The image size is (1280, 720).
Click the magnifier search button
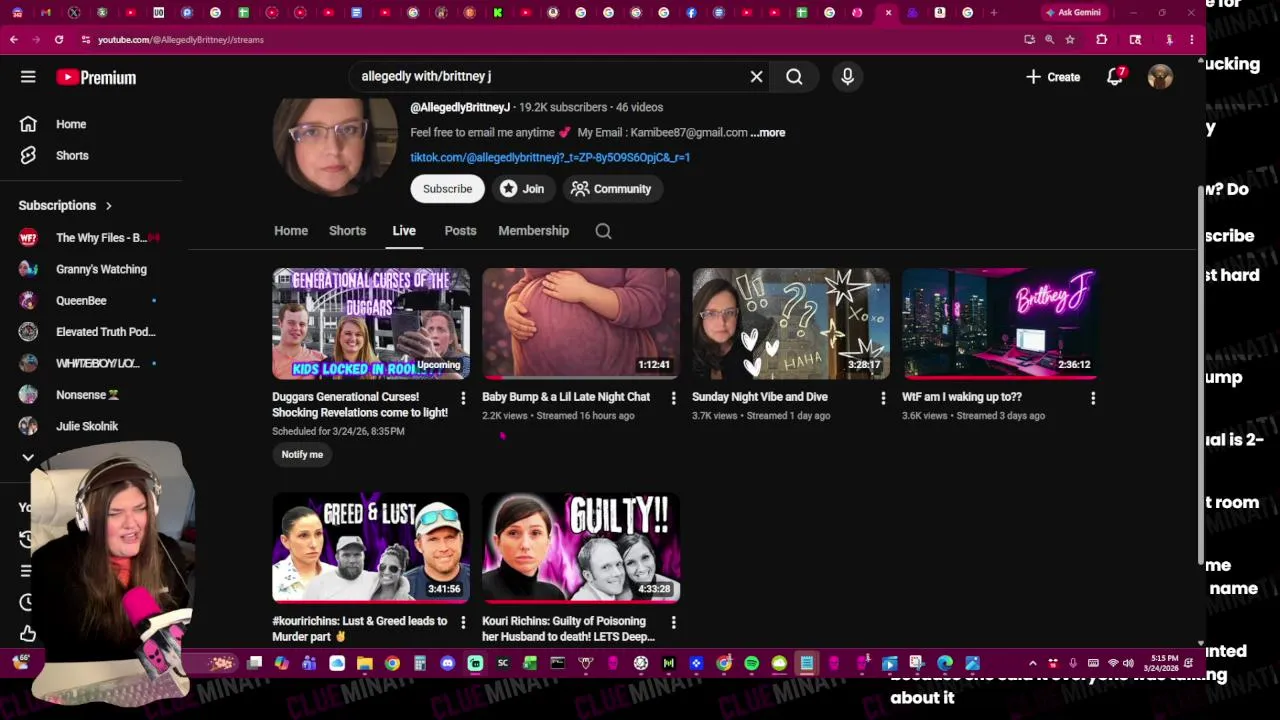tap(794, 76)
